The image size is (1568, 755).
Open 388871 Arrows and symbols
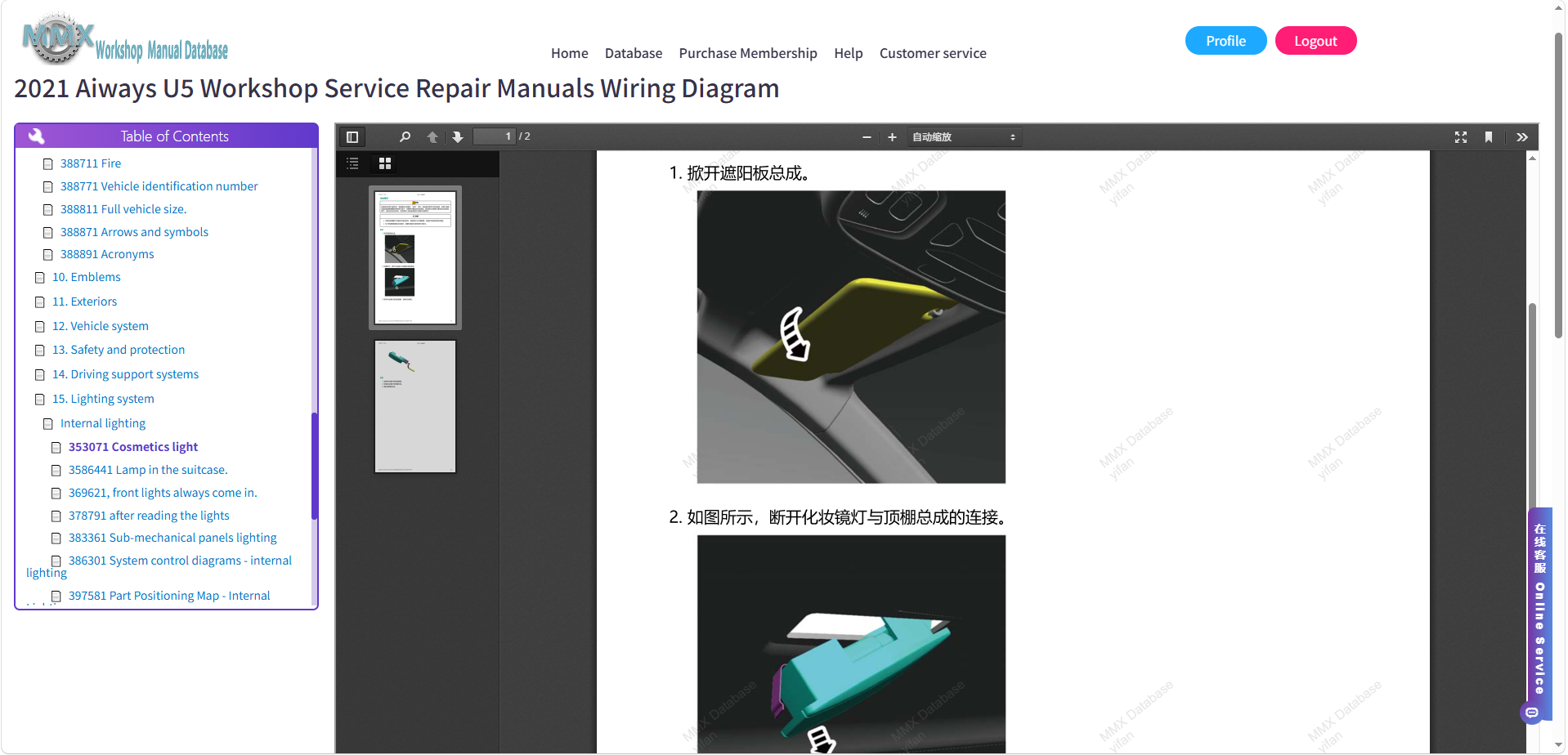click(x=134, y=232)
